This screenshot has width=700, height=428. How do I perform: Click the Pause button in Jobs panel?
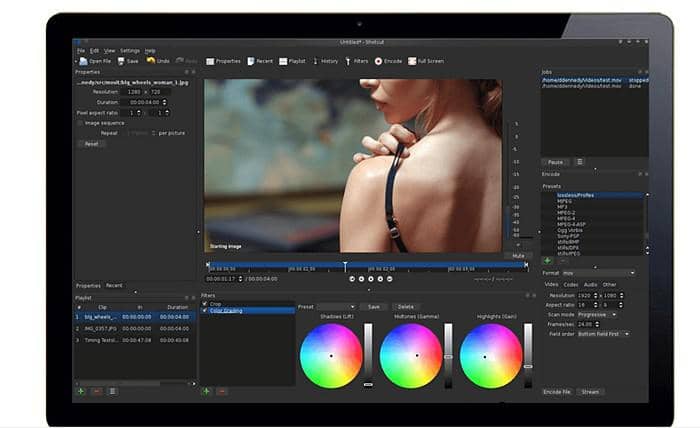pyautogui.click(x=553, y=161)
